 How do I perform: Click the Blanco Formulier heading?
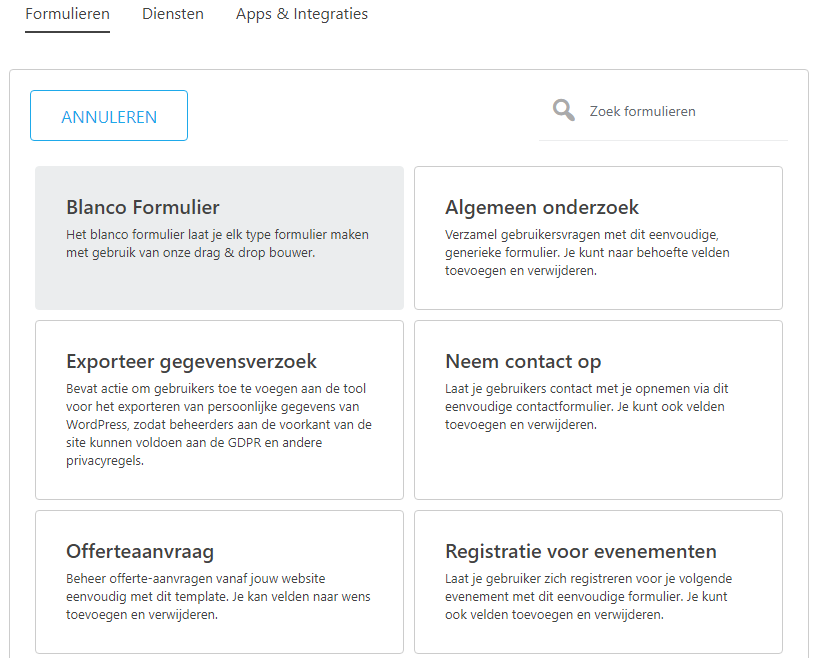pos(143,207)
